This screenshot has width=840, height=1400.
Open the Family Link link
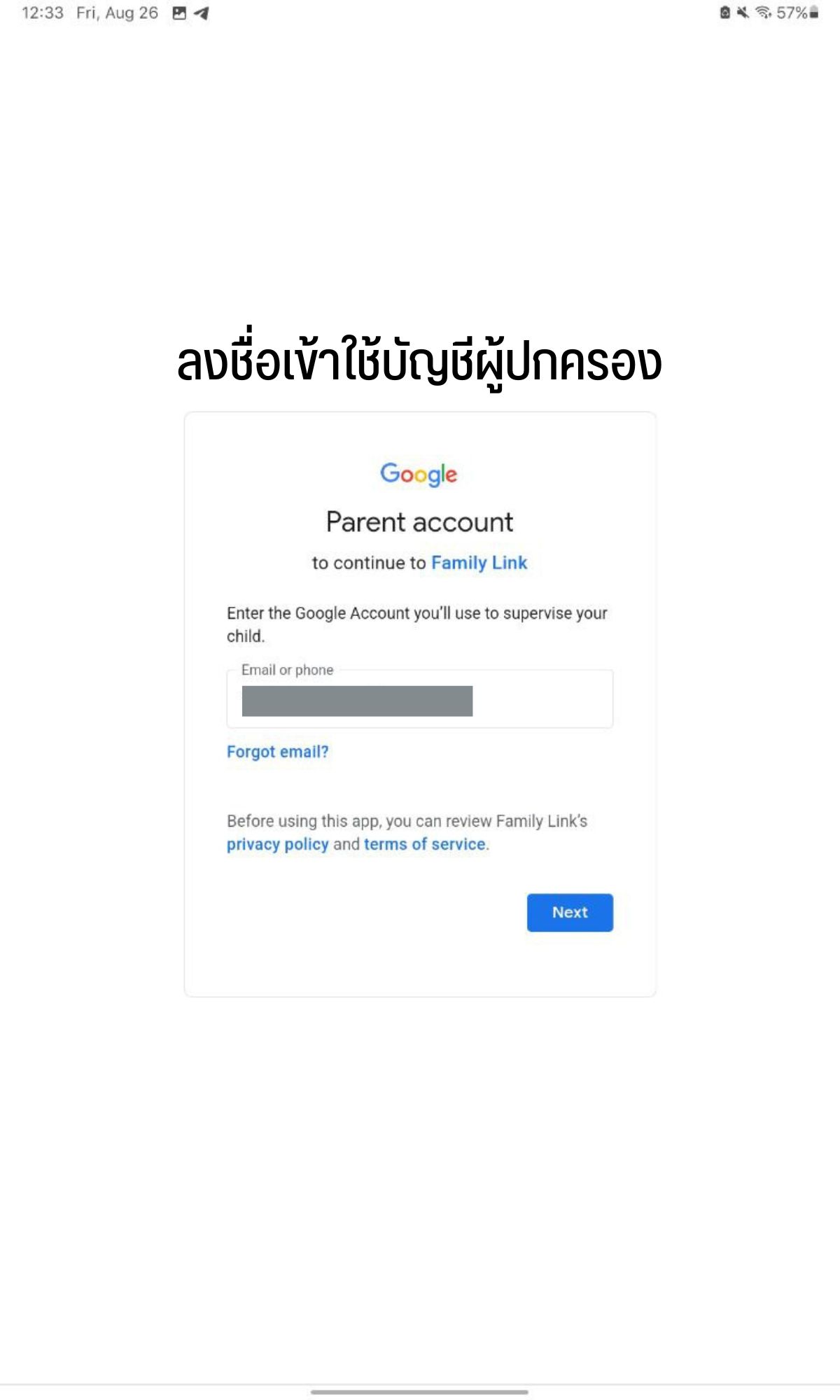(479, 563)
